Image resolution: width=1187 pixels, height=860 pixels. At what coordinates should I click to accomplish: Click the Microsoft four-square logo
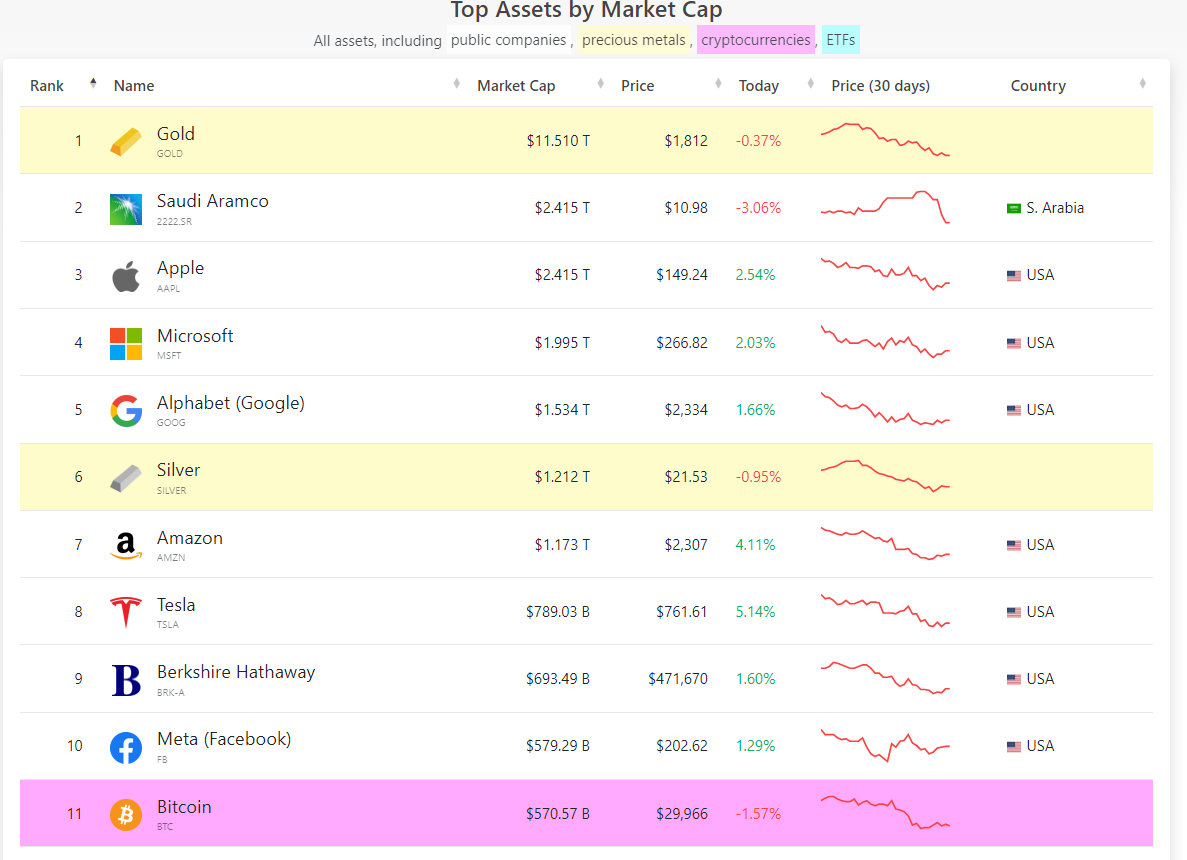[x=126, y=344]
